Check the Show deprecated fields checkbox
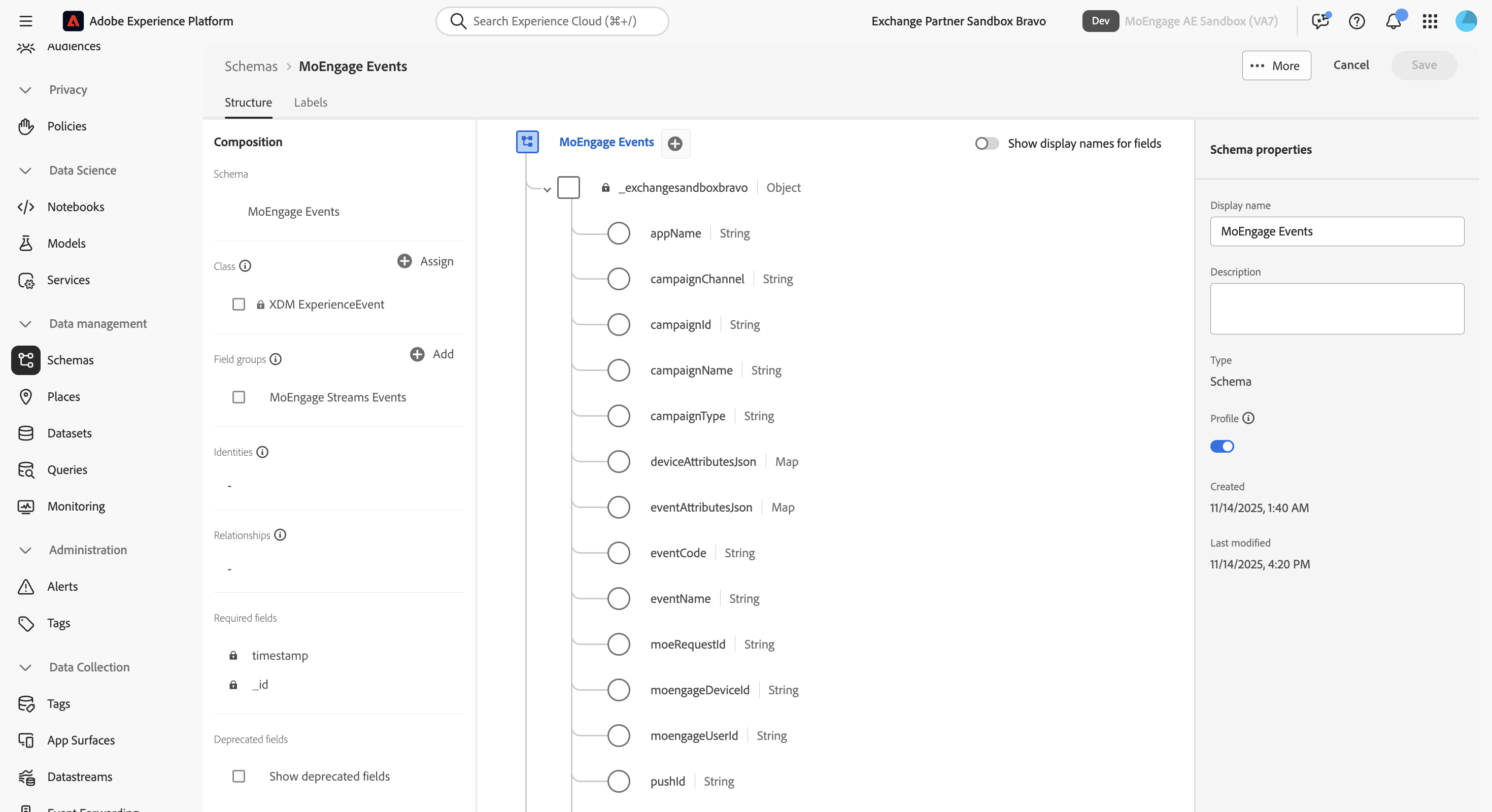Screen dimensions: 1492x812 coord(239,775)
